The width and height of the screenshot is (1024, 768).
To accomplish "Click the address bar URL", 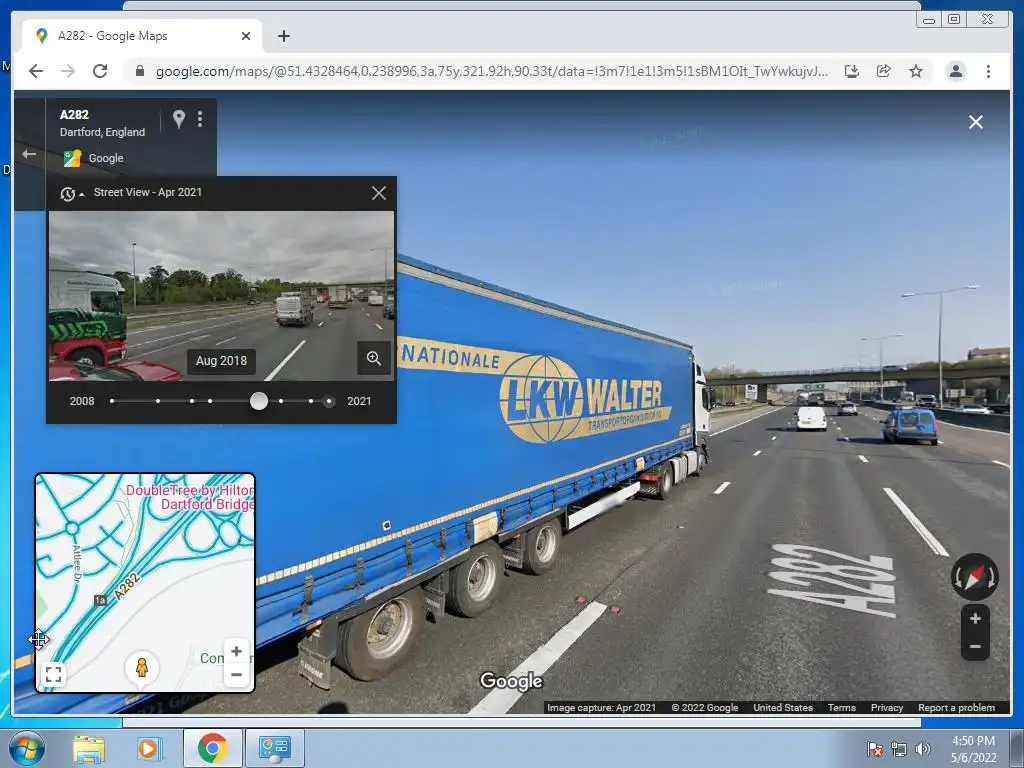I will coord(492,71).
